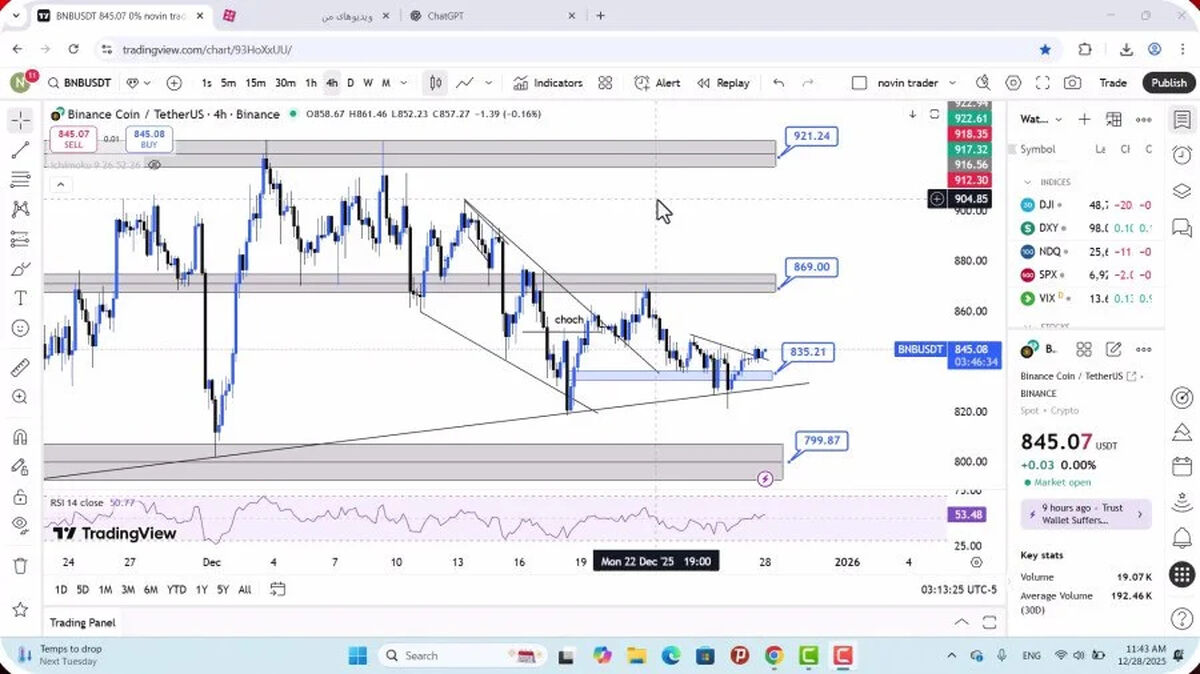This screenshot has width=1200, height=674.
Task: Take a chart snapshot with camera
Action: pyautogui.click(x=1072, y=83)
